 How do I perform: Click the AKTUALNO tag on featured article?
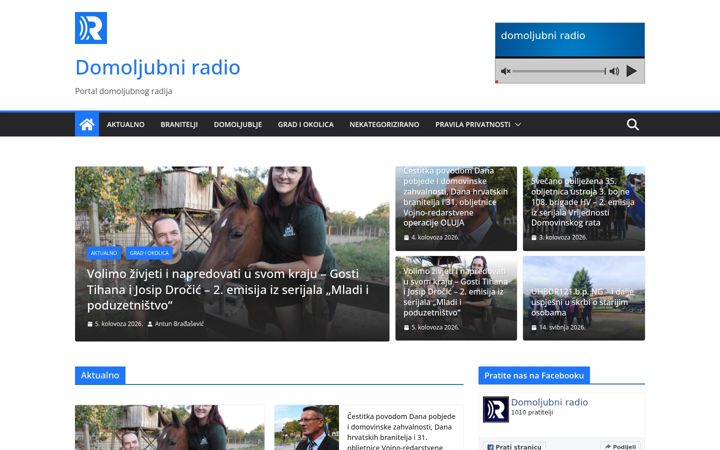pos(104,253)
